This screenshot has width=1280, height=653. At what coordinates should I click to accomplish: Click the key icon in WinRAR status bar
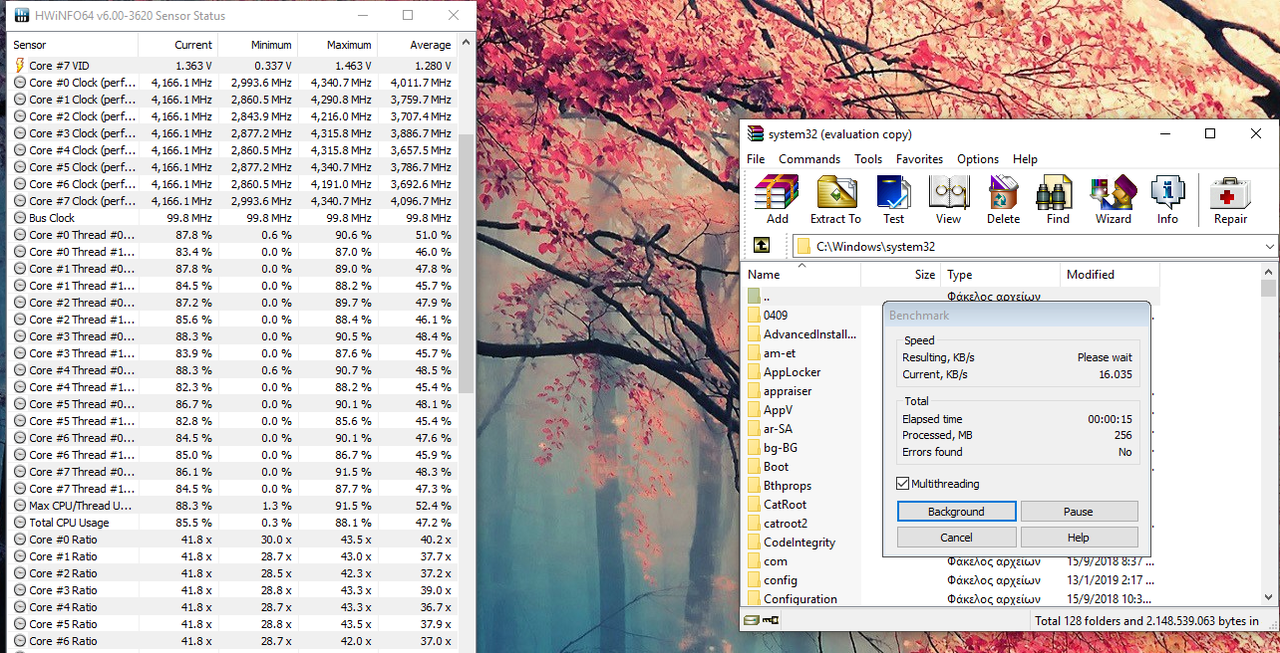(x=768, y=621)
